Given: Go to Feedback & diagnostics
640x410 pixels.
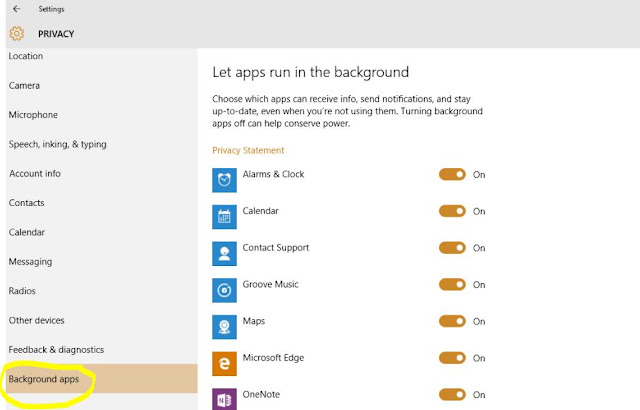Looking at the screenshot, I should click(101, 350).
